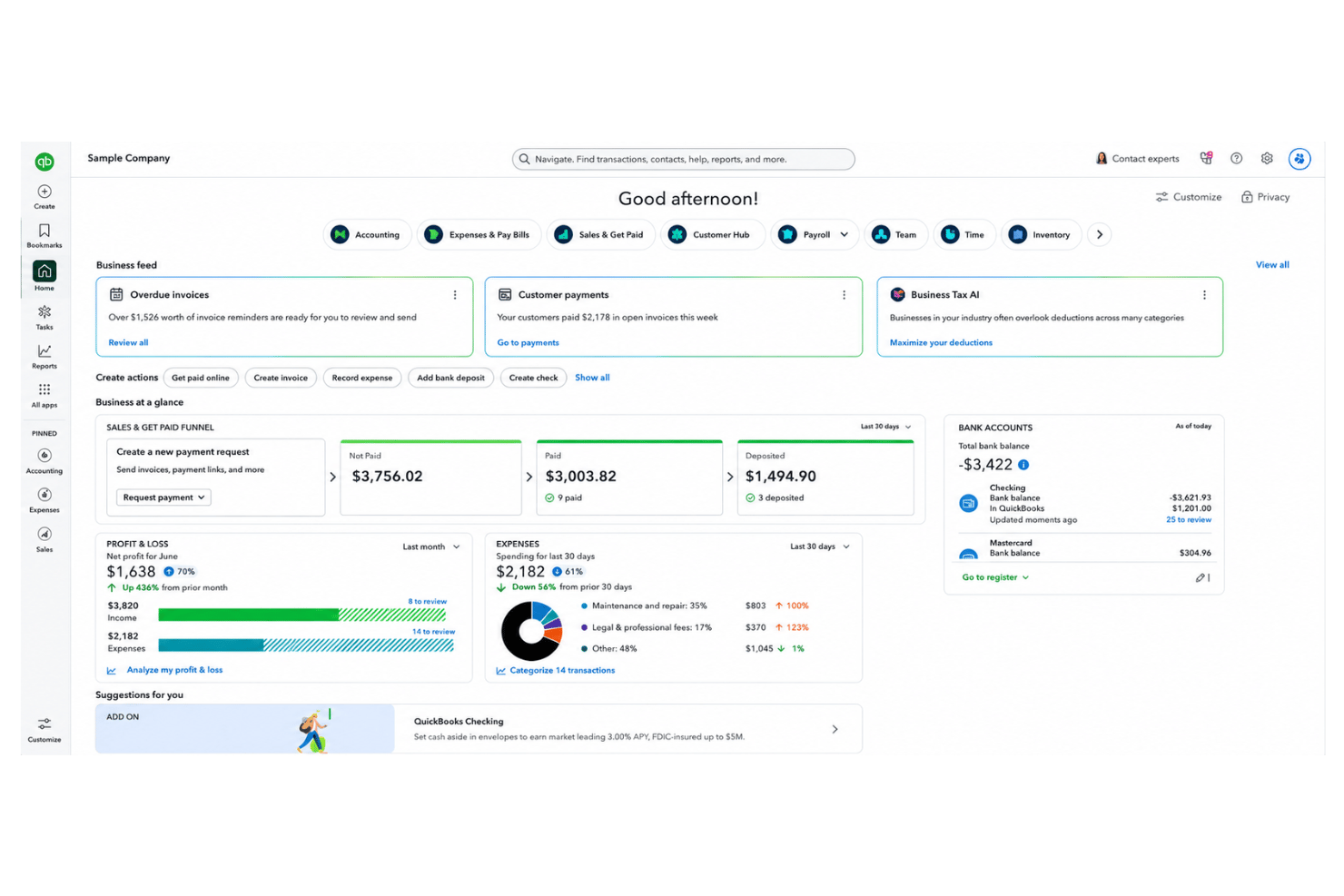Open Overdue invoices card options menu

(455, 295)
